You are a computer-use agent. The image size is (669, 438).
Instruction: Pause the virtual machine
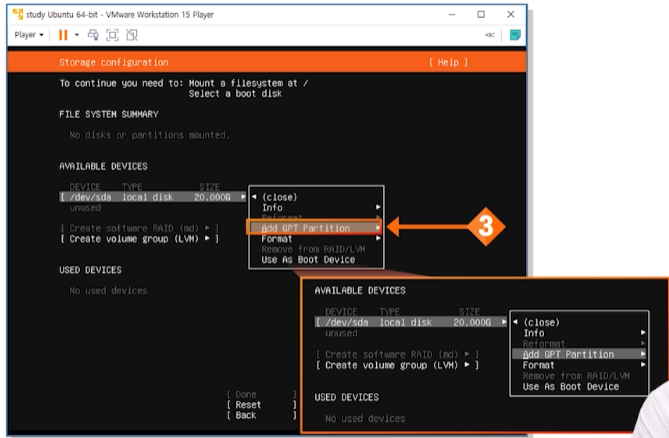click(x=63, y=35)
